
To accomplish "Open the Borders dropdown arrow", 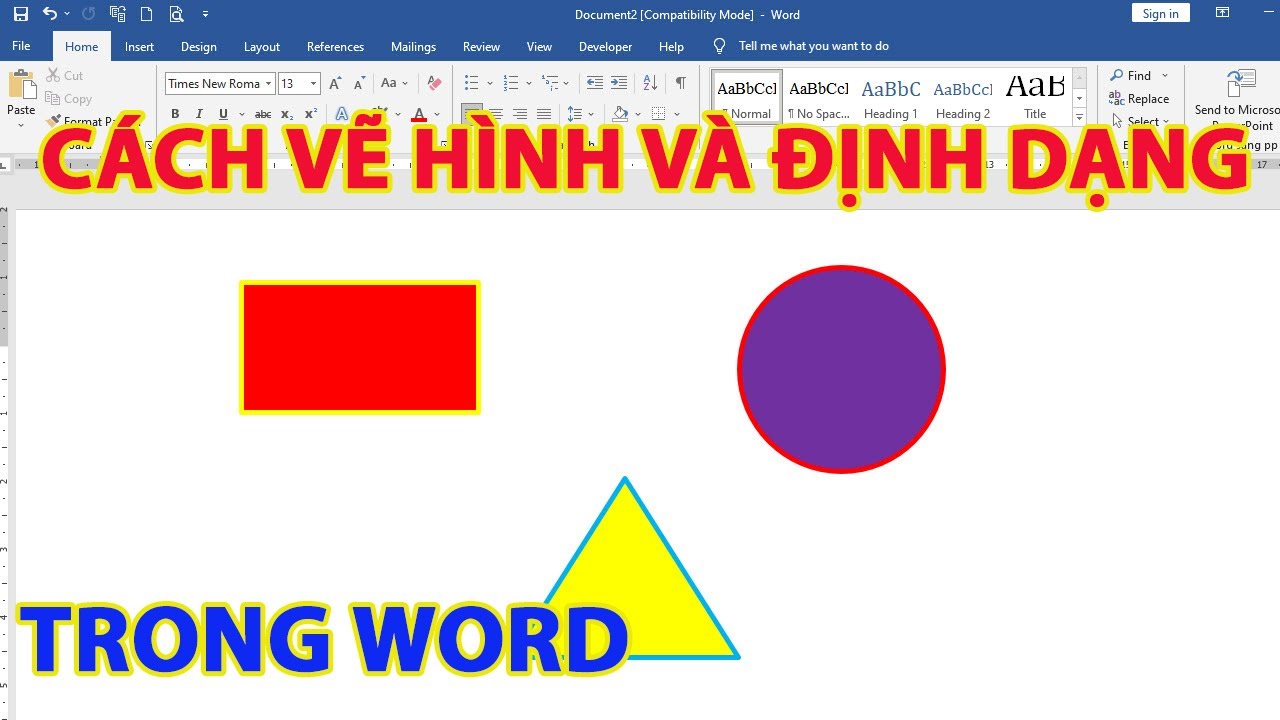I will click(x=677, y=113).
